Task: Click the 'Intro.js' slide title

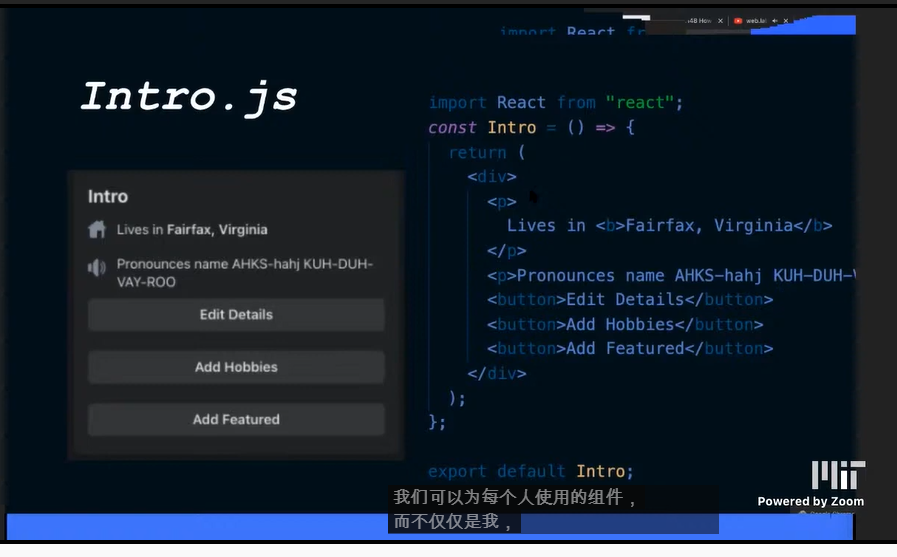Action: (x=189, y=97)
